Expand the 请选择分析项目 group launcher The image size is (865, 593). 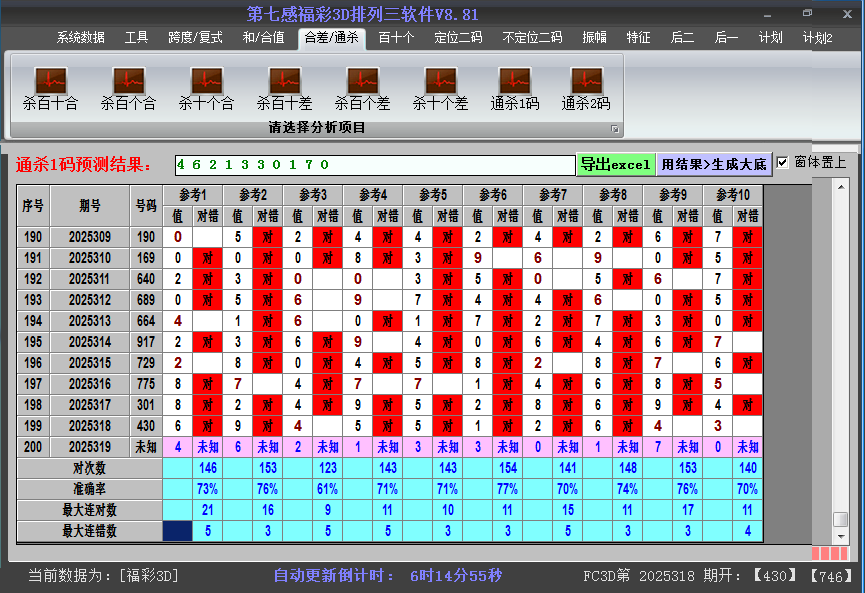coord(615,129)
